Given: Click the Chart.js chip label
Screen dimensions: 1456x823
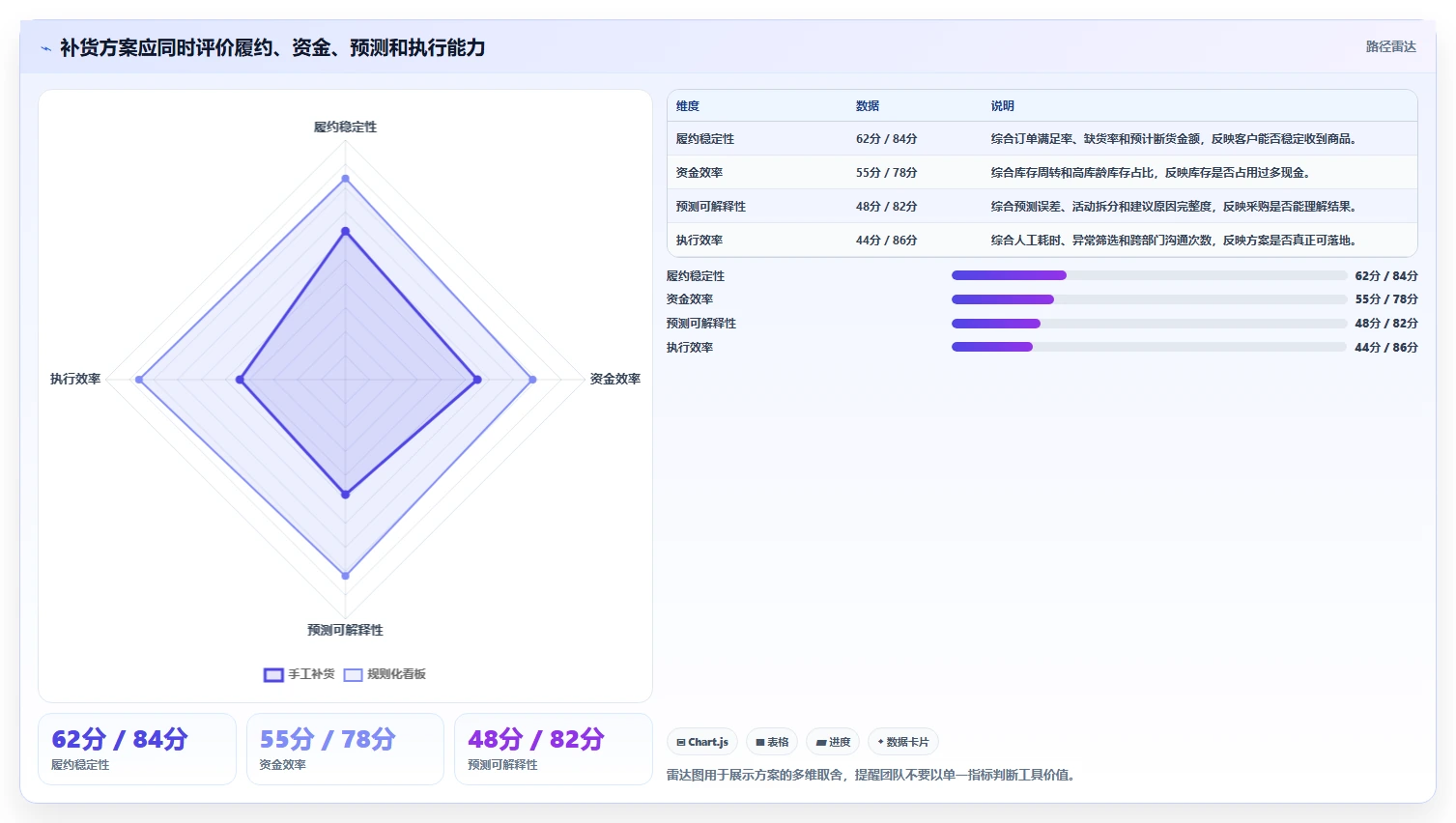Looking at the screenshot, I should [x=708, y=742].
